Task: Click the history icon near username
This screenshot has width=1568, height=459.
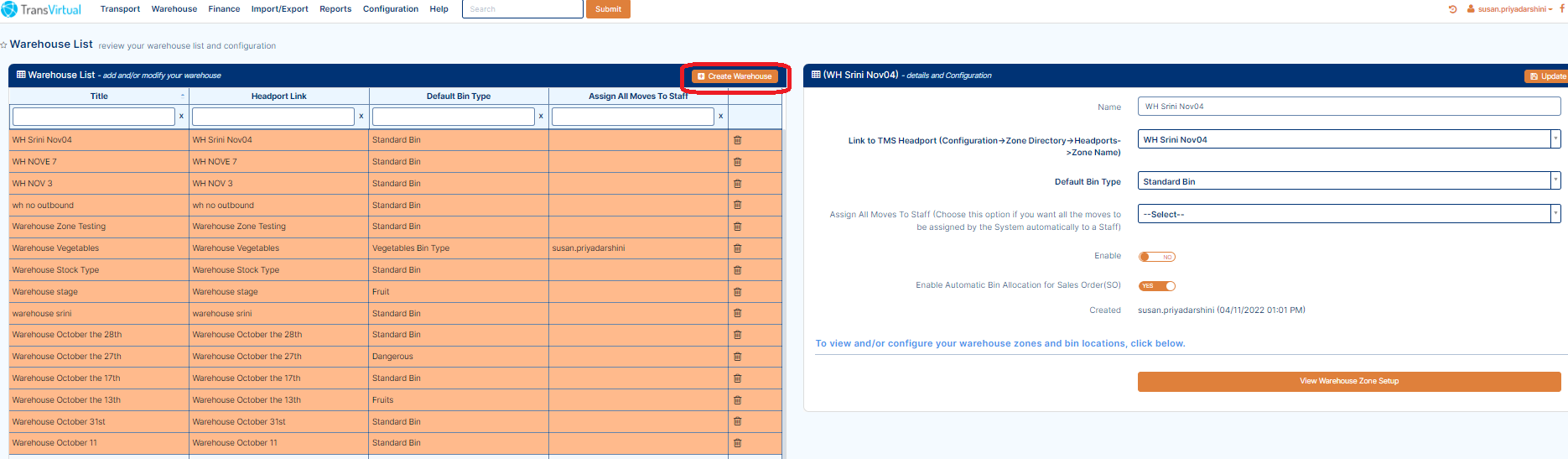Action: click(1452, 9)
